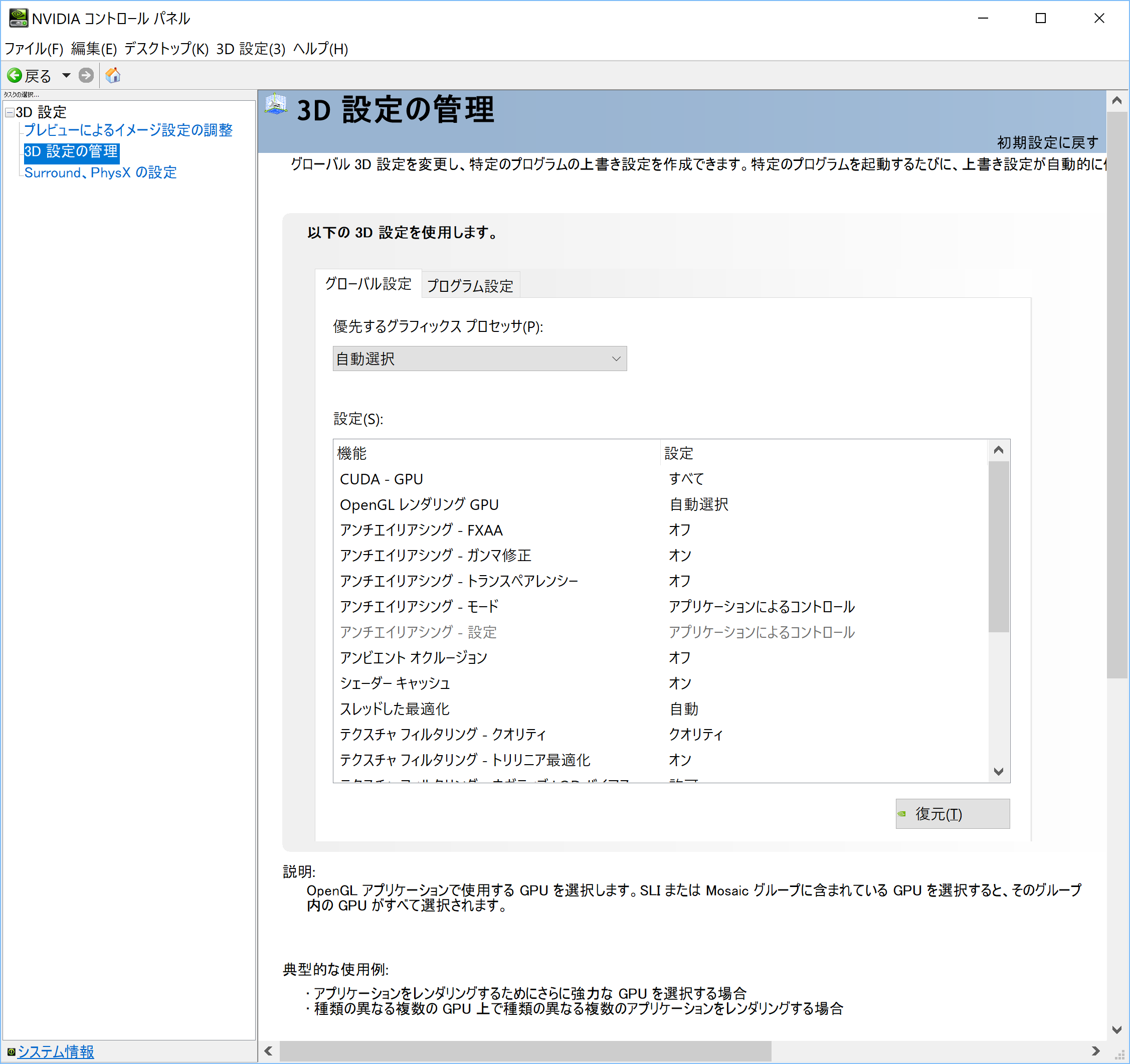Click 自動 value for スレッドした最適化
The image size is (1130, 1064).
tap(684, 709)
